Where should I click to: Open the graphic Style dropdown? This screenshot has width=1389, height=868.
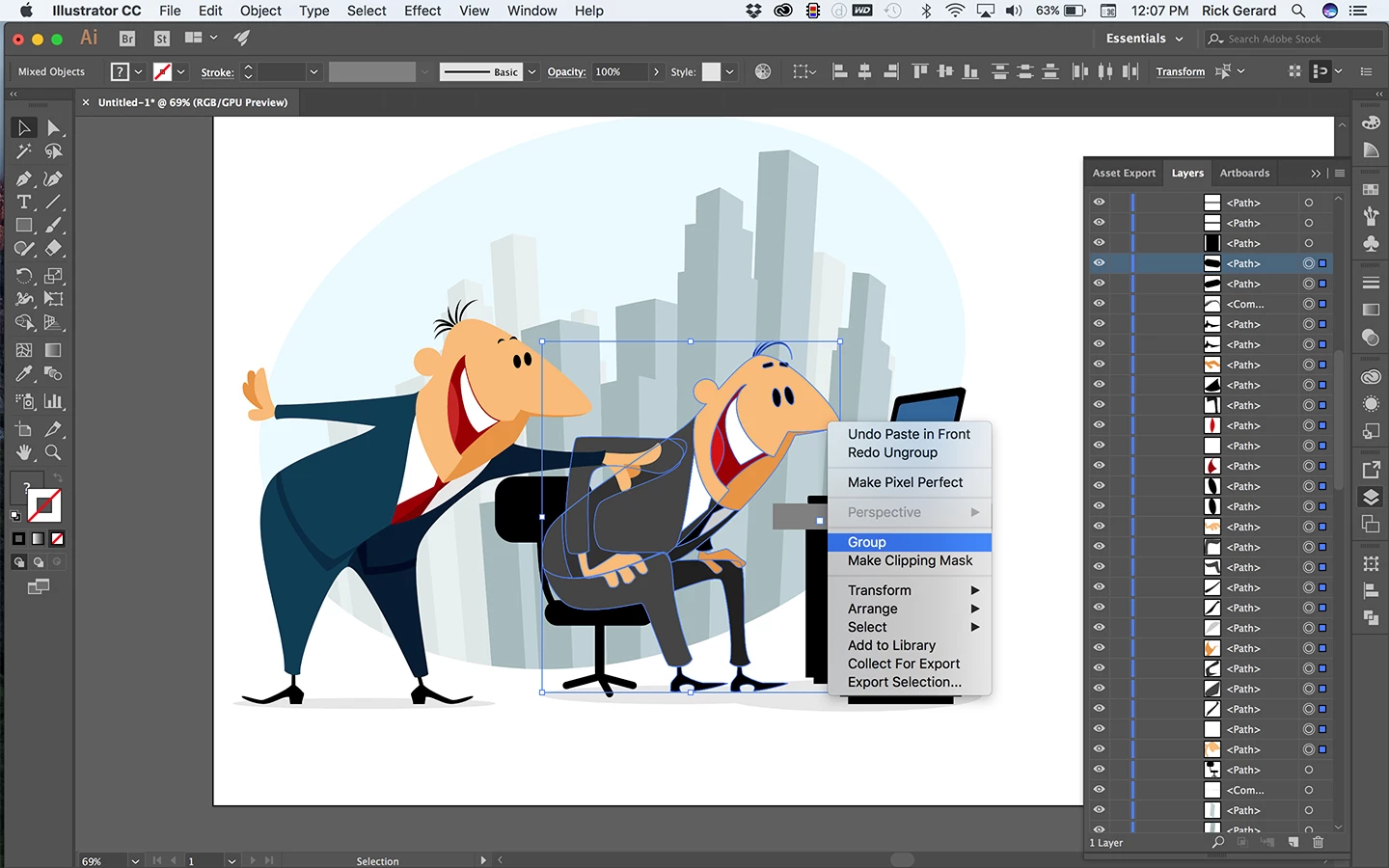coord(730,71)
